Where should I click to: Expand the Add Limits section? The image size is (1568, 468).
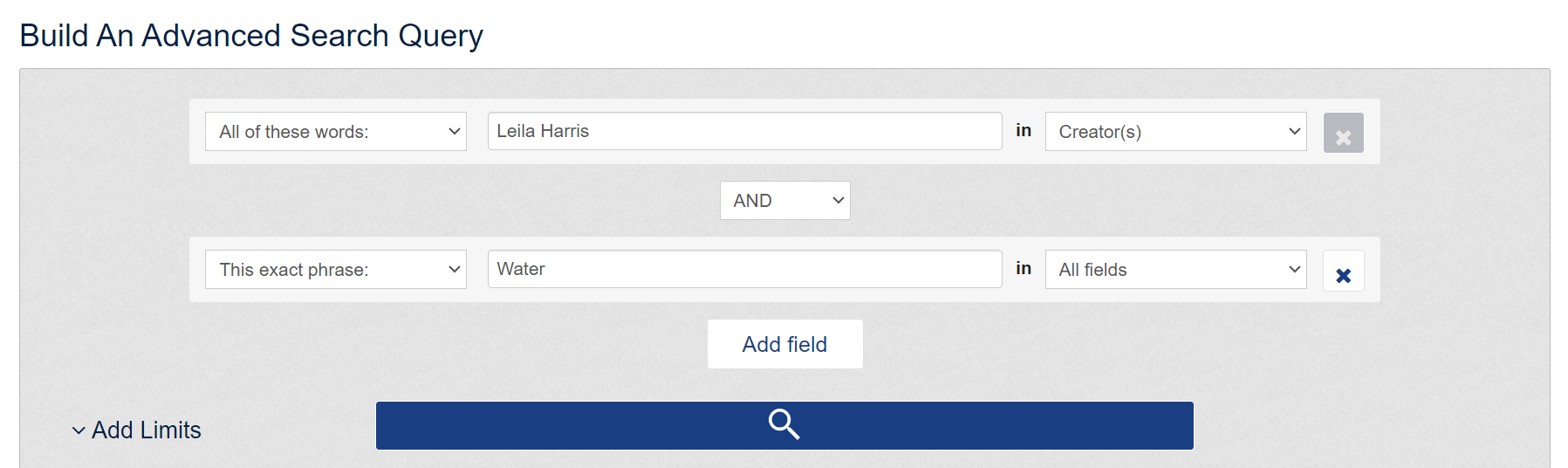point(147,430)
